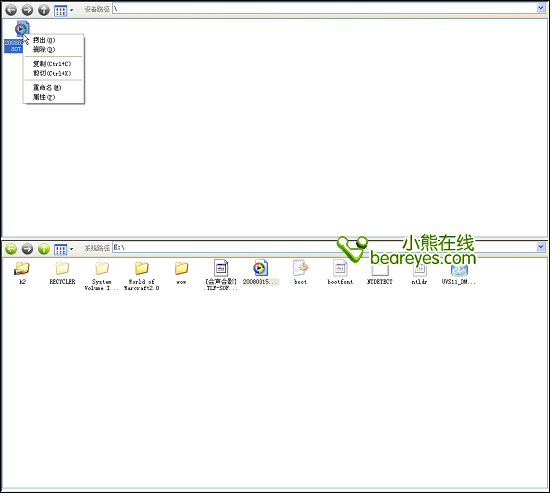This screenshot has width=550, height=493.
Task: Select the System Volume Information folder
Action: point(101,276)
